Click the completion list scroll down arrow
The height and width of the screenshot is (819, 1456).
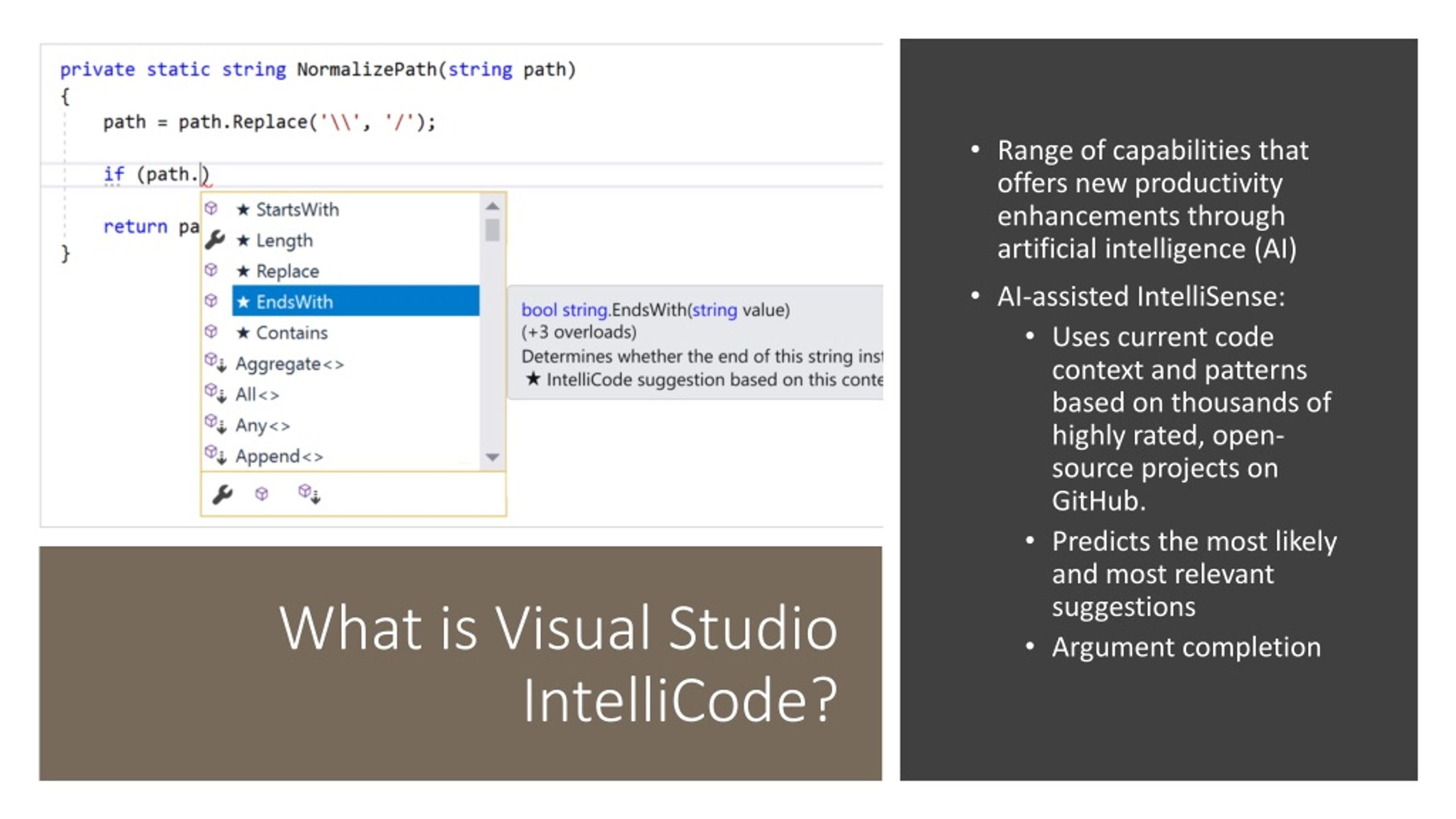pyautogui.click(x=493, y=457)
